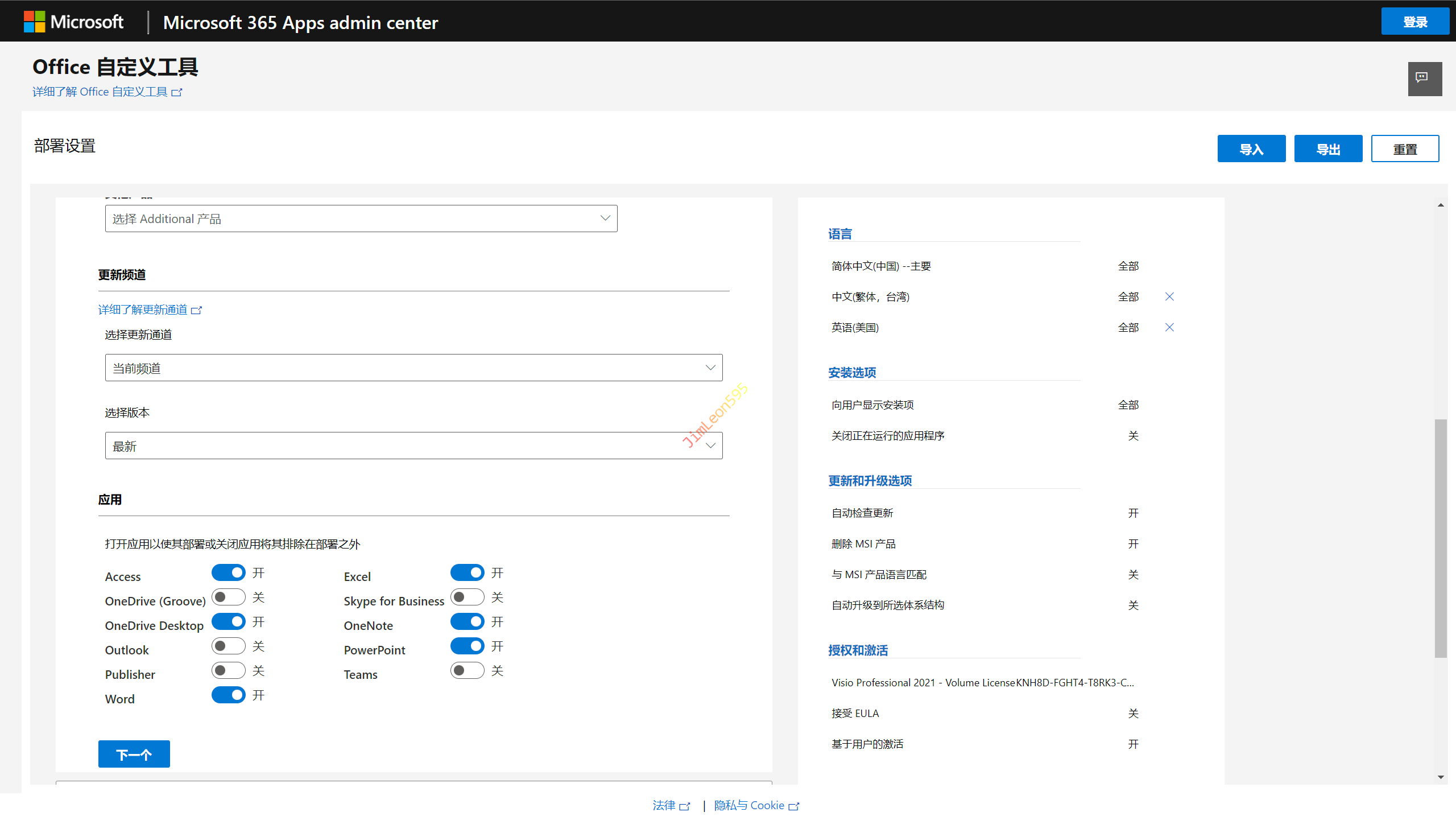Disable the PowerPoint app toggle
The height and width of the screenshot is (816, 1456).
click(x=467, y=646)
